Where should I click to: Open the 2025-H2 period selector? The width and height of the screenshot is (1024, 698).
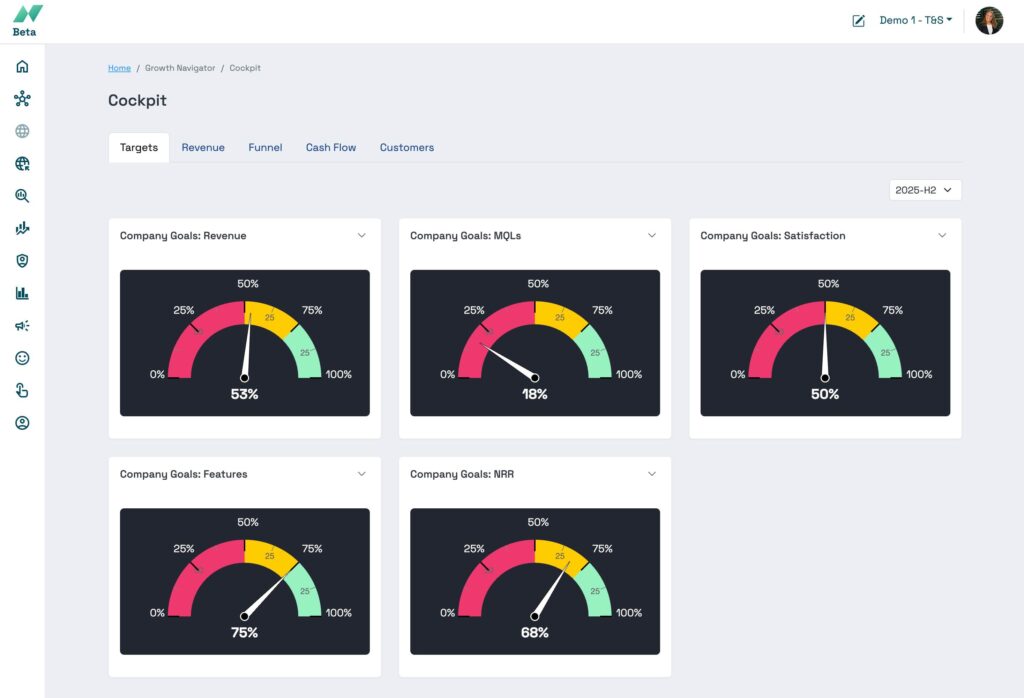coord(925,190)
